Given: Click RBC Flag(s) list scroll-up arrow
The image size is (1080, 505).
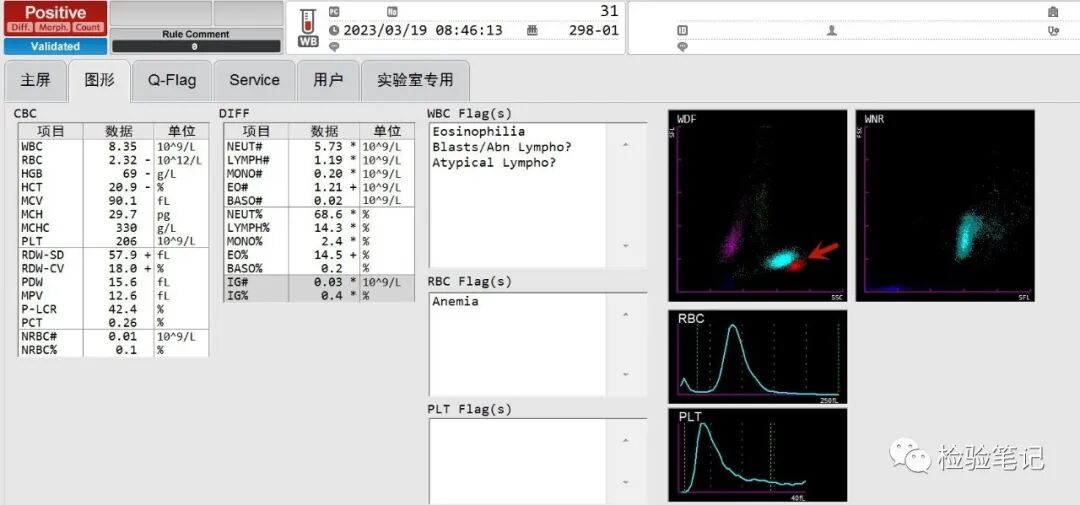Looking at the screenshot, I should click(625, 315).
